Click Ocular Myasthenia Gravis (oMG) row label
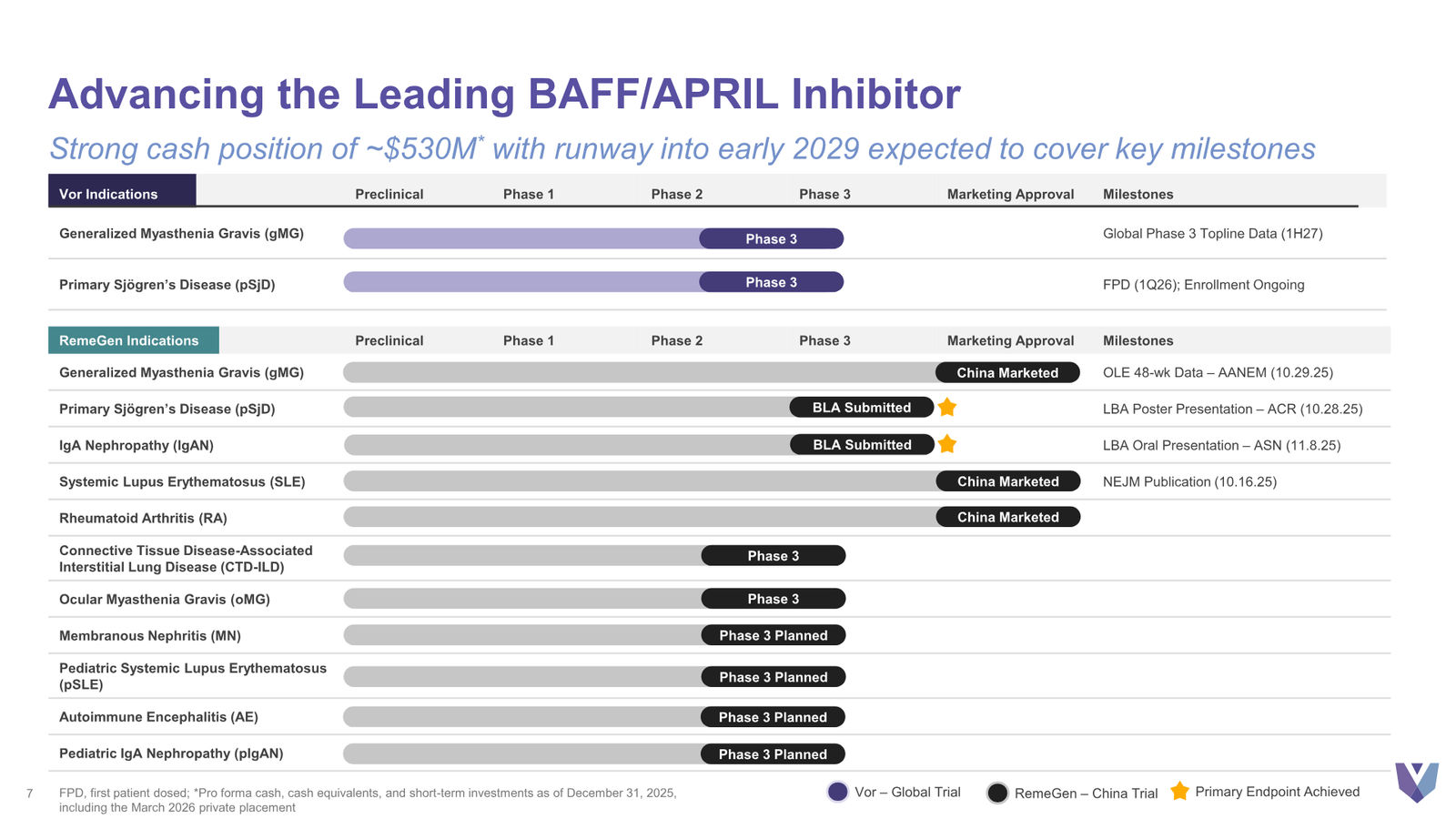The width and height of the screenshot is (1456, 819). tap(165, 599)
